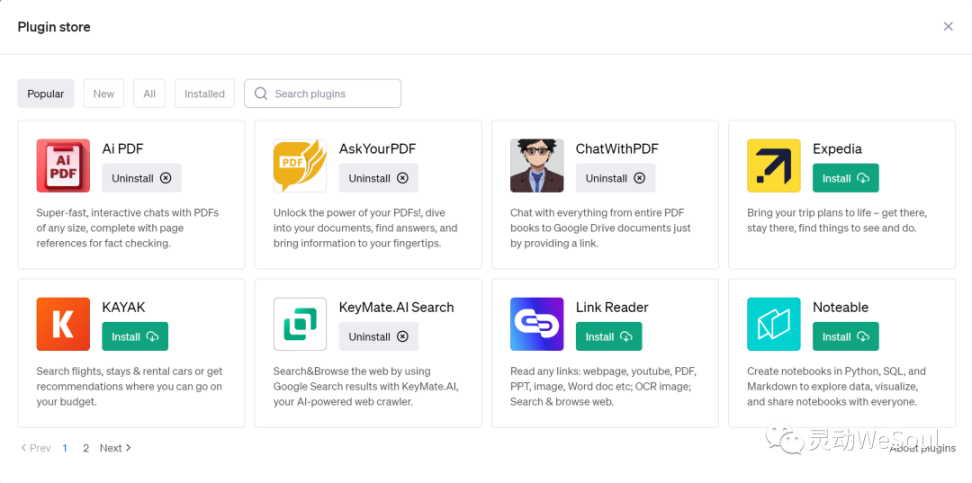Click the Expedia plugin logo
The height and width of the screenshot is (483, 972).
[x=774, y=166]
